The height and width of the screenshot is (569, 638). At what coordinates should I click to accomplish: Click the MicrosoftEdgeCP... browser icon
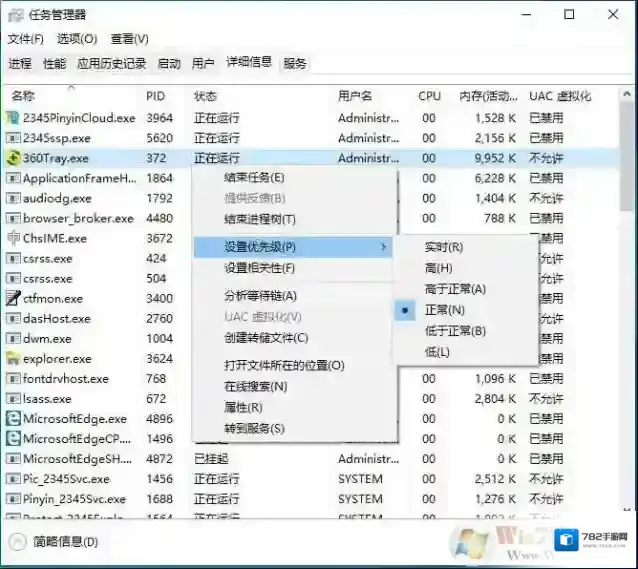pos(13,439)
